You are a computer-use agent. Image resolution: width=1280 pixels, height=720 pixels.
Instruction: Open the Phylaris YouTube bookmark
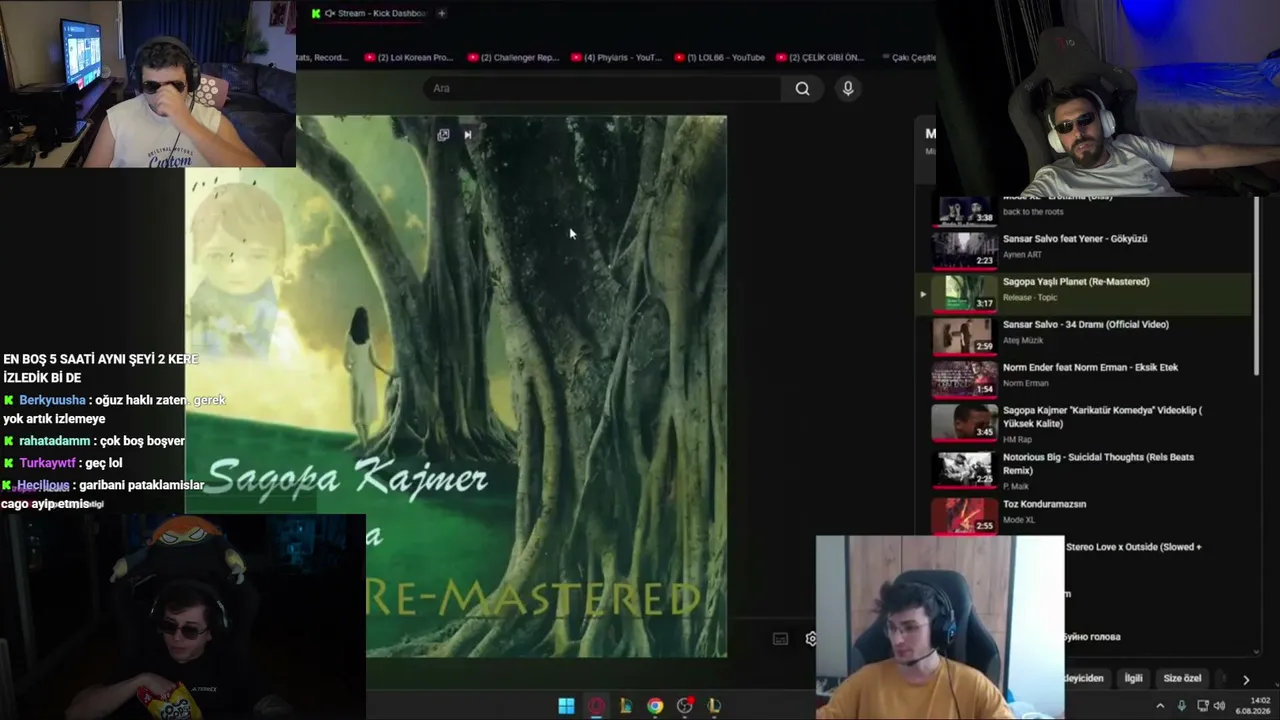pyautogui.click(x=616, y=57)
